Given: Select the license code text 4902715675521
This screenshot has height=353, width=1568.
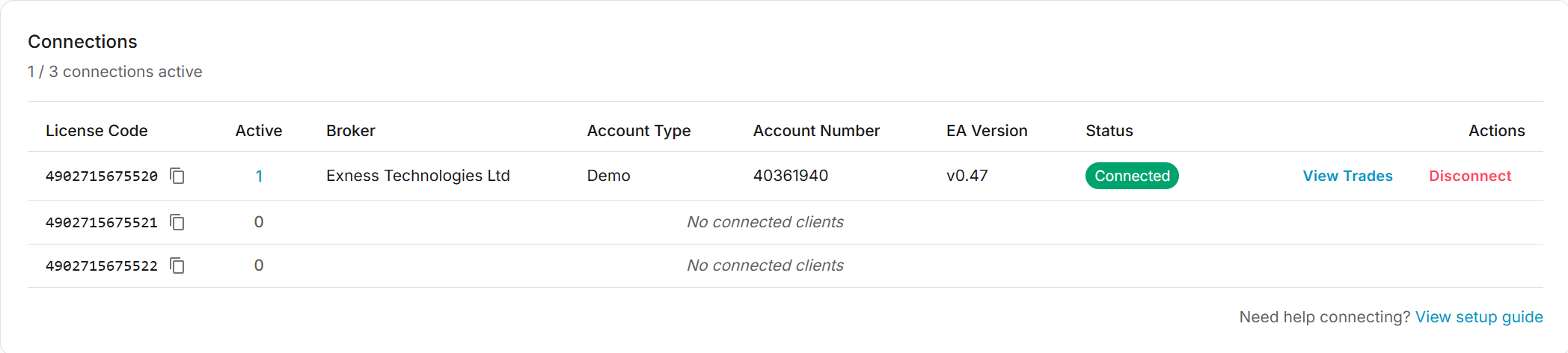Looking at the screenshot, I should (102, 222).
